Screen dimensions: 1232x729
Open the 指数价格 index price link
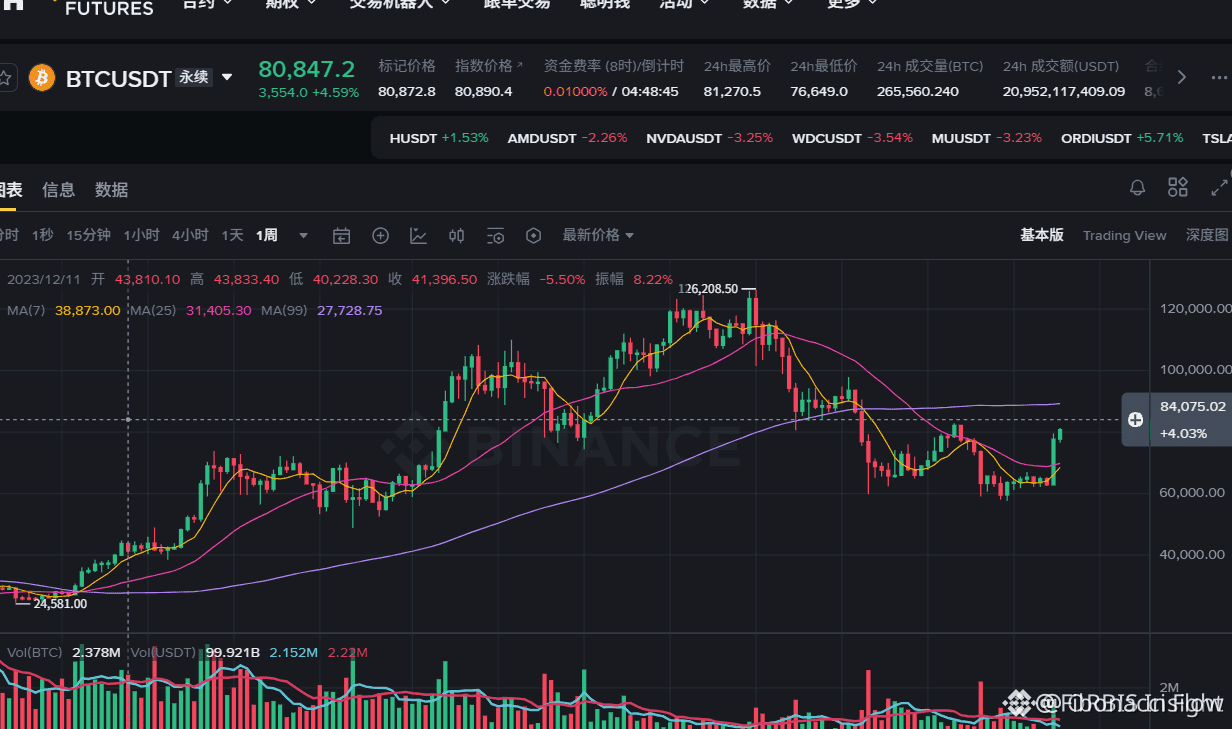click(x=489, y=66)
